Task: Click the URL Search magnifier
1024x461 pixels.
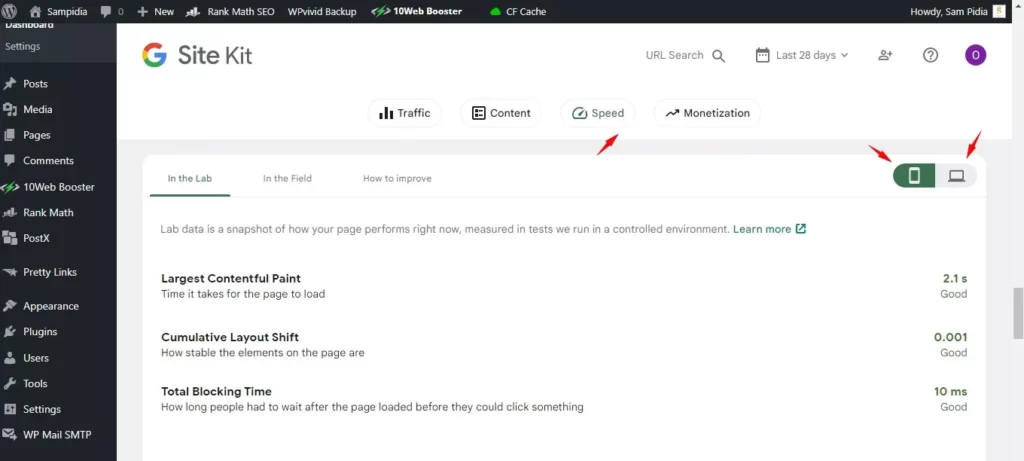Action: point(718,56)
